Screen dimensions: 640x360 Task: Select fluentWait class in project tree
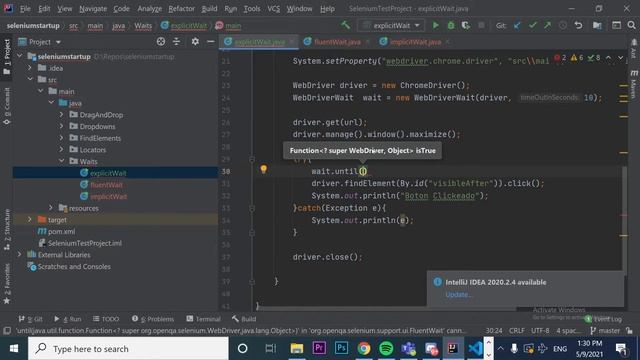click(106, 184)
